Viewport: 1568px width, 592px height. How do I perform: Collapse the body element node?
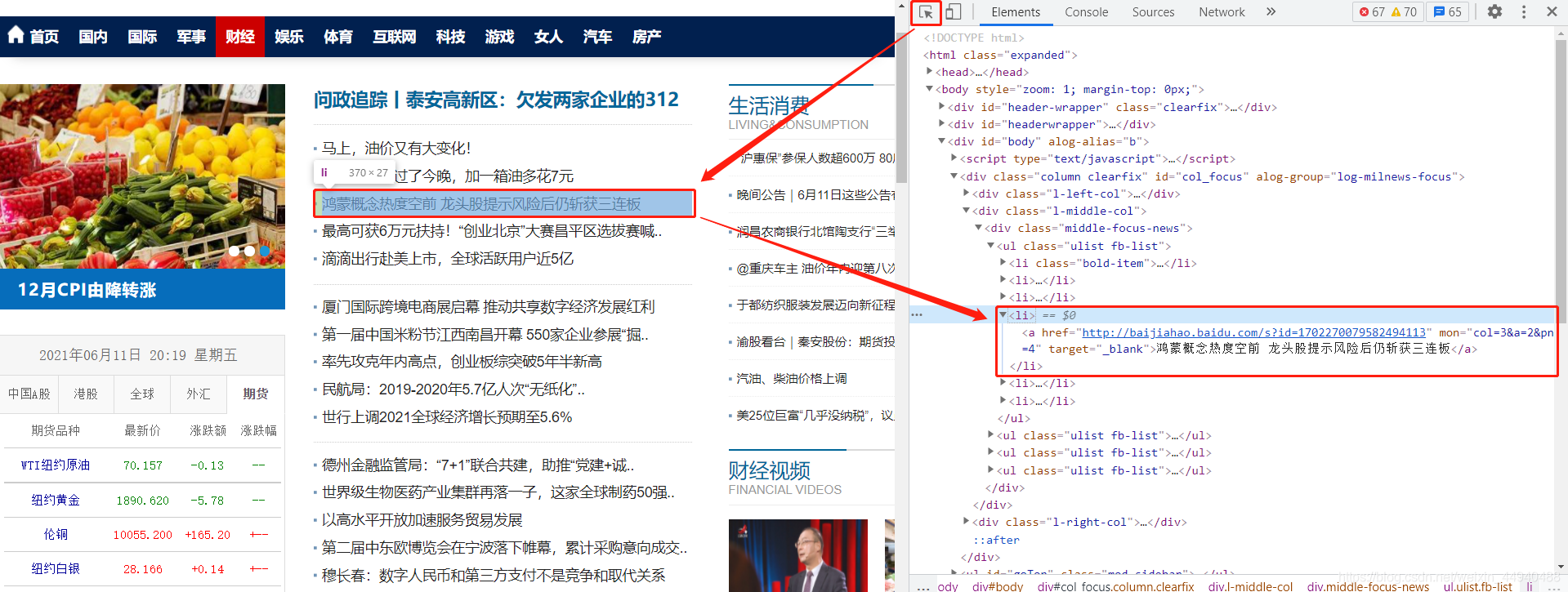pos(929,89)
